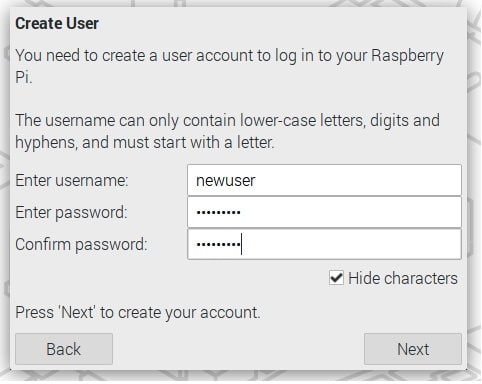Click the empty right side of Confirm password field
Screen dimensions: 482x384
[x=352, y=244]
